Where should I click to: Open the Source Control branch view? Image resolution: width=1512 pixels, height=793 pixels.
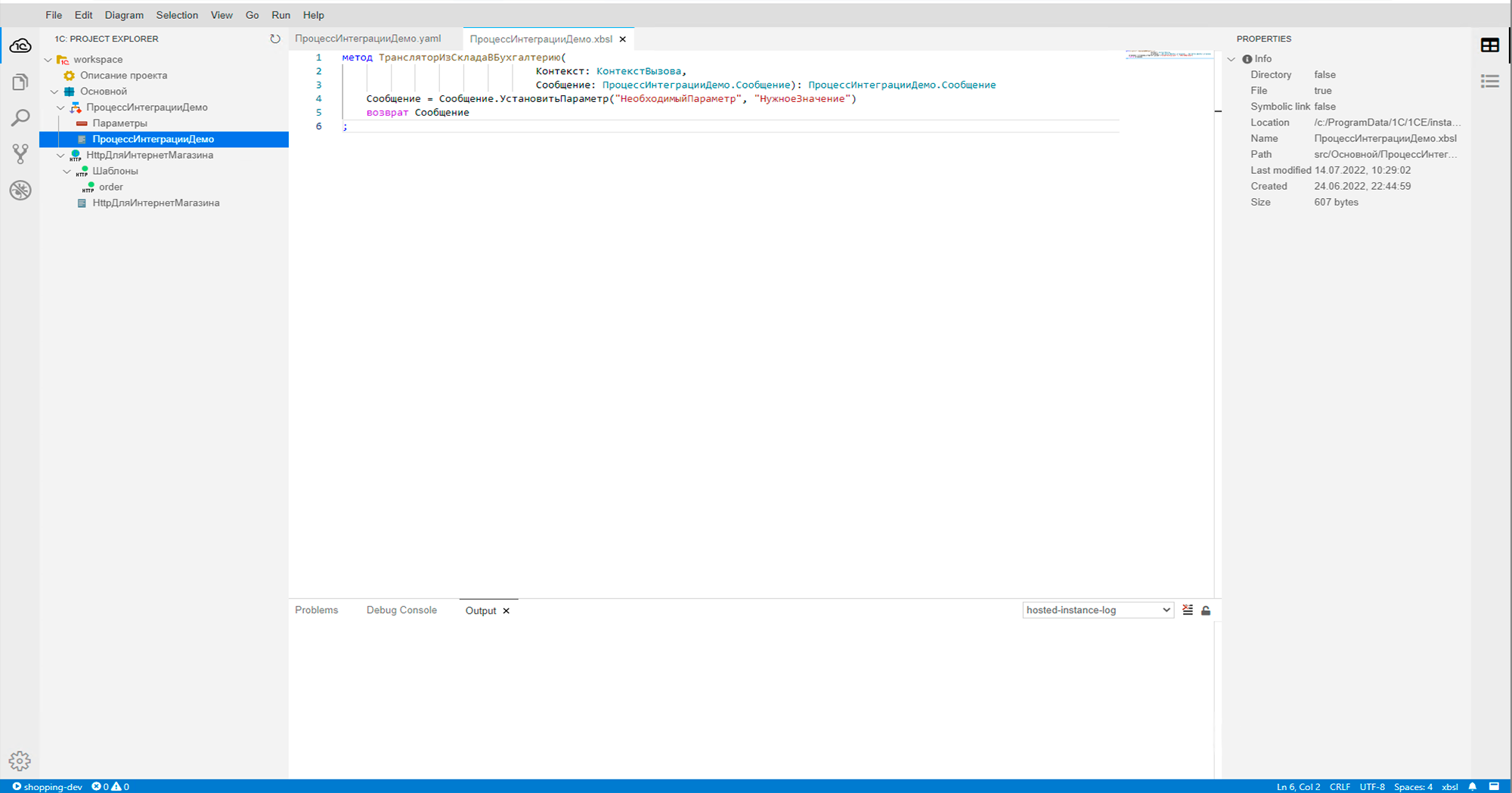[20, 153]
